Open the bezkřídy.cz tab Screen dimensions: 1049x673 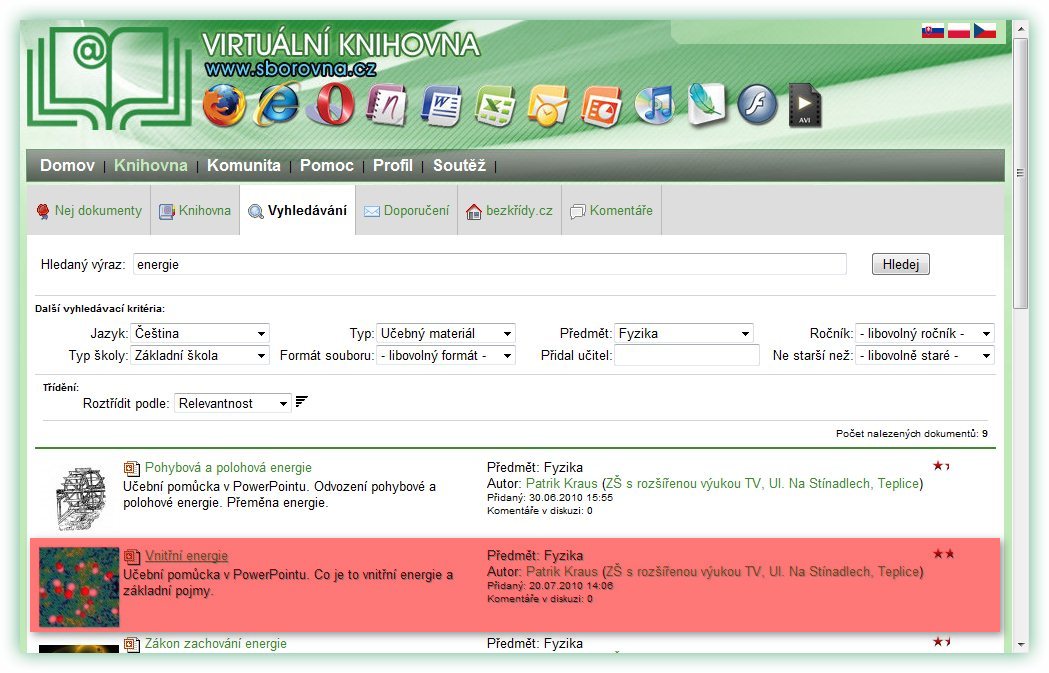[x=510, y=211]
